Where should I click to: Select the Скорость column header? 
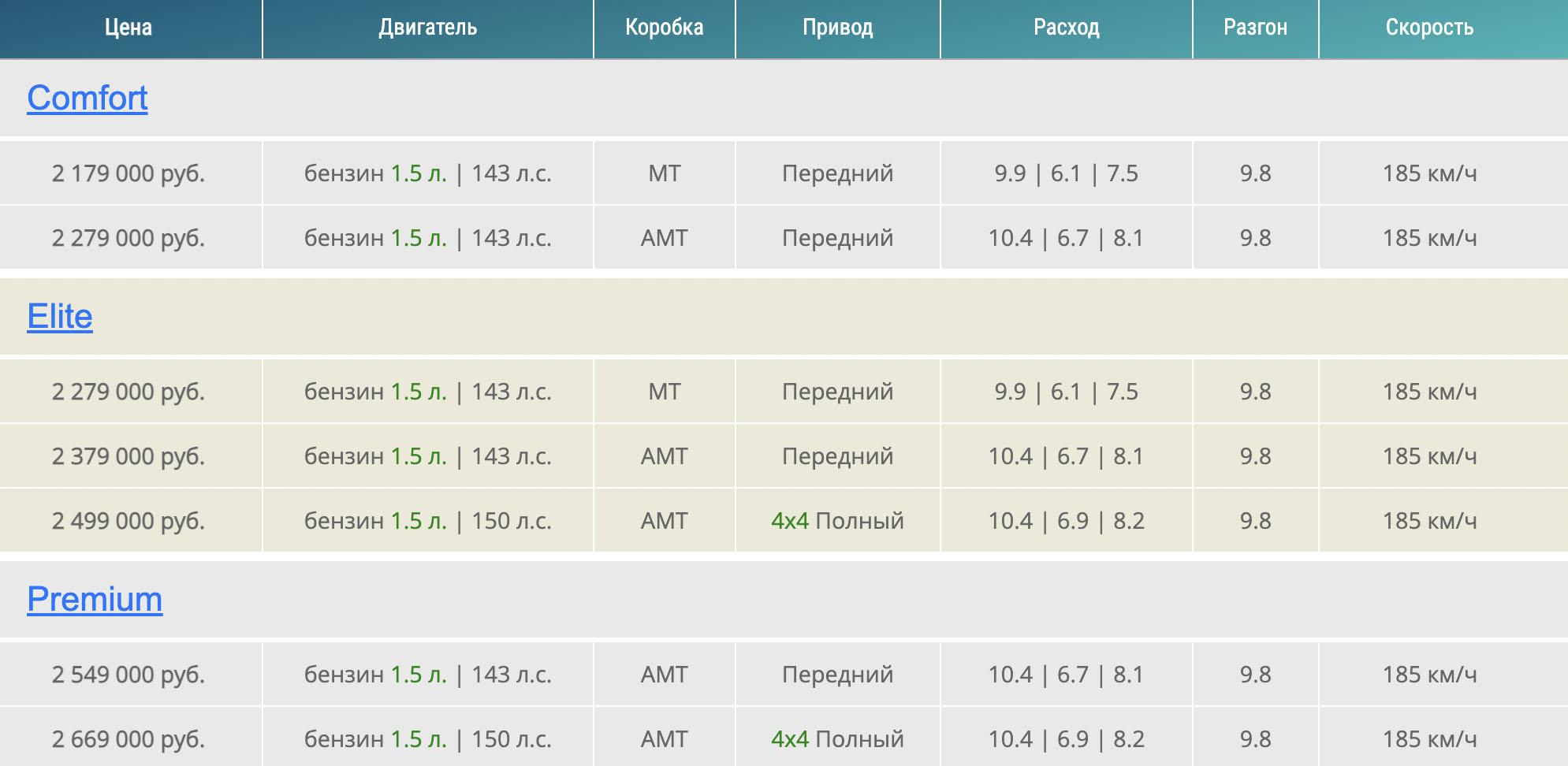1429,28
